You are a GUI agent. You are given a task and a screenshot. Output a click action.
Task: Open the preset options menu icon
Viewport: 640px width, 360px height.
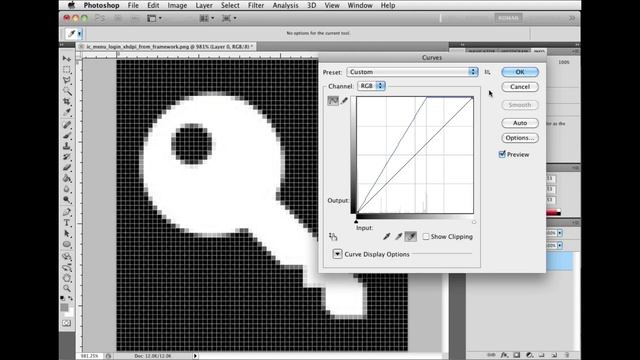click(487, 72)
